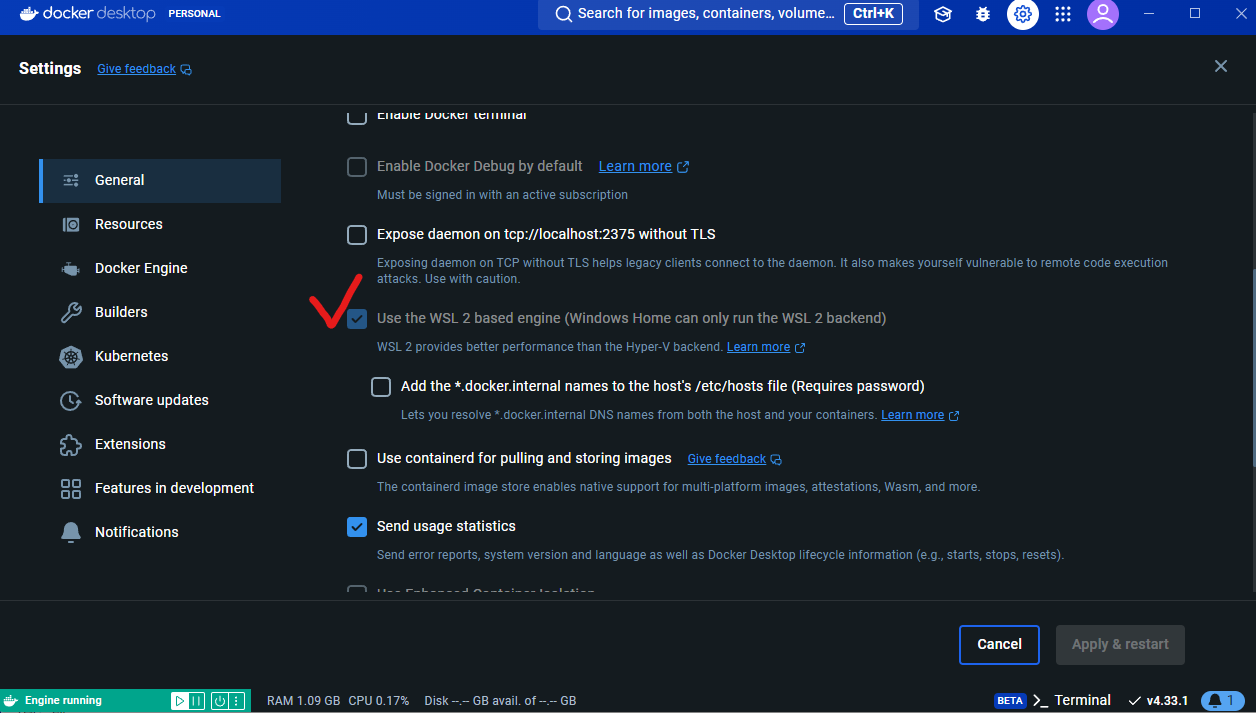
Task: Click the Cancel button
Action: 999,645
